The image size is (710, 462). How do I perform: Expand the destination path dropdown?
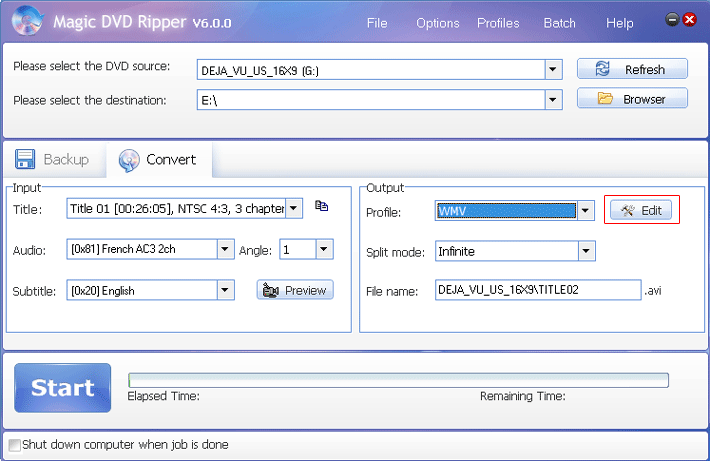coord(553,99)
